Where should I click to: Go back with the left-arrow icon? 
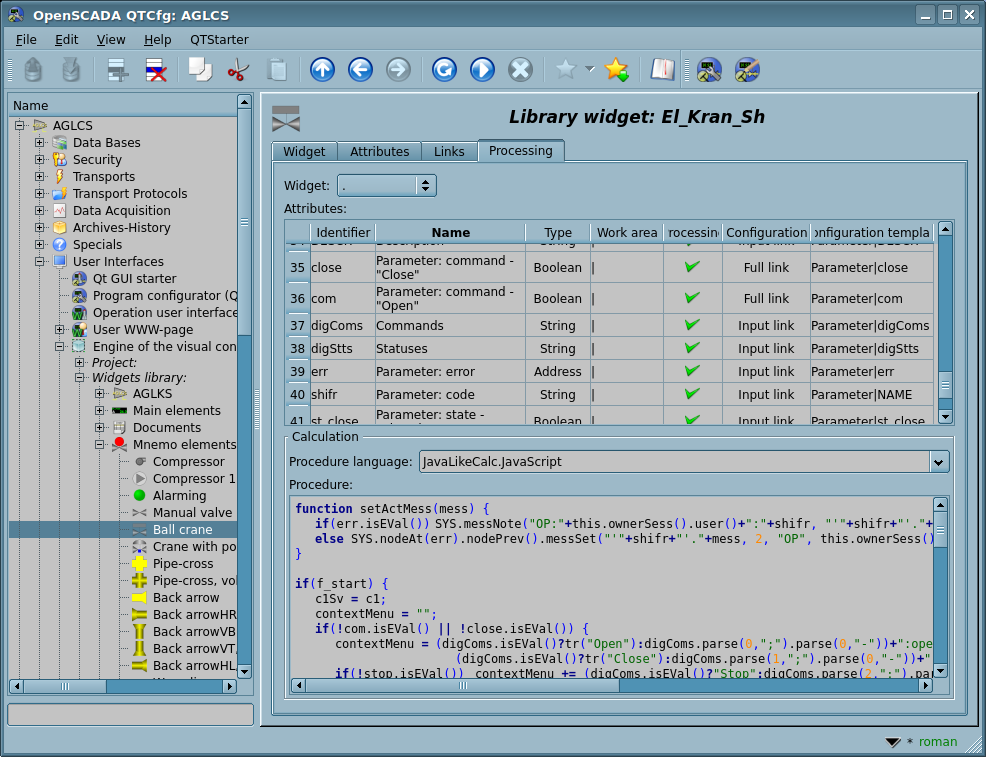[360, 69]
